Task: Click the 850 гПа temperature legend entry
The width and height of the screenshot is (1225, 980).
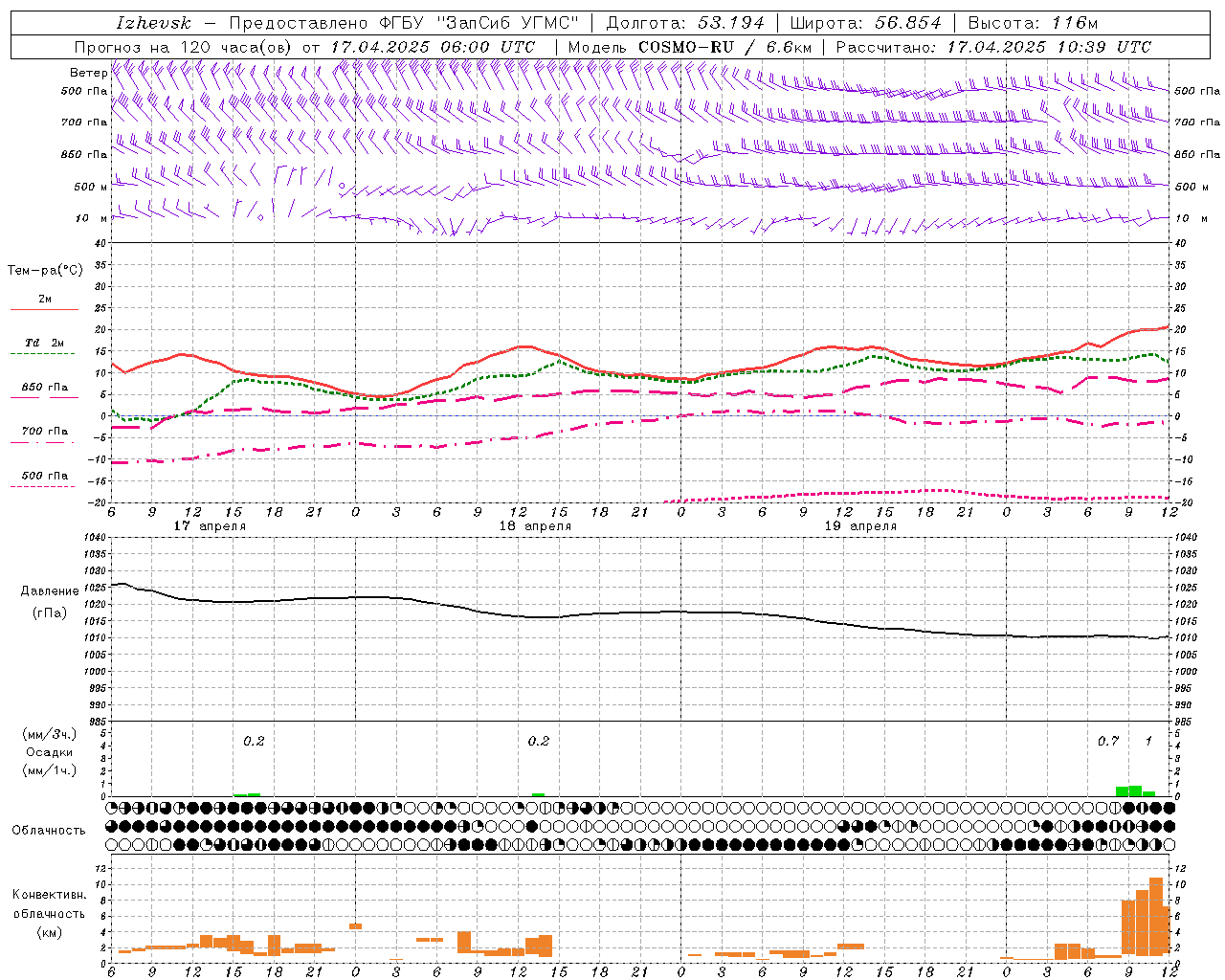Action: [45, 388]
